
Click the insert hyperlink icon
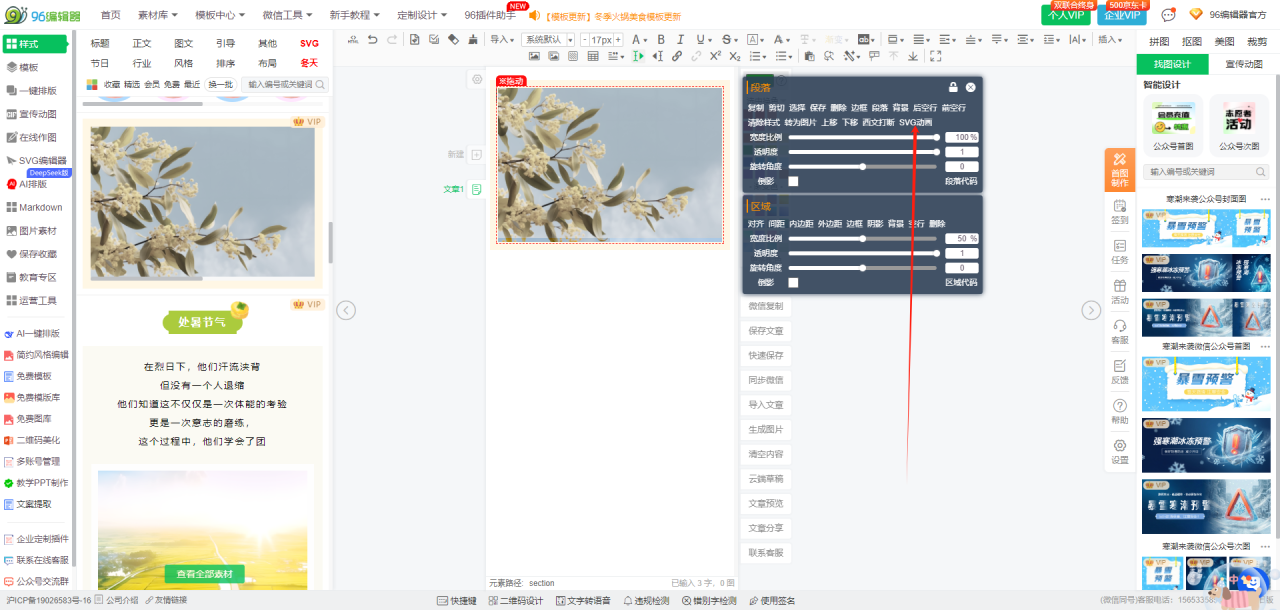click(x=677, y=57)
